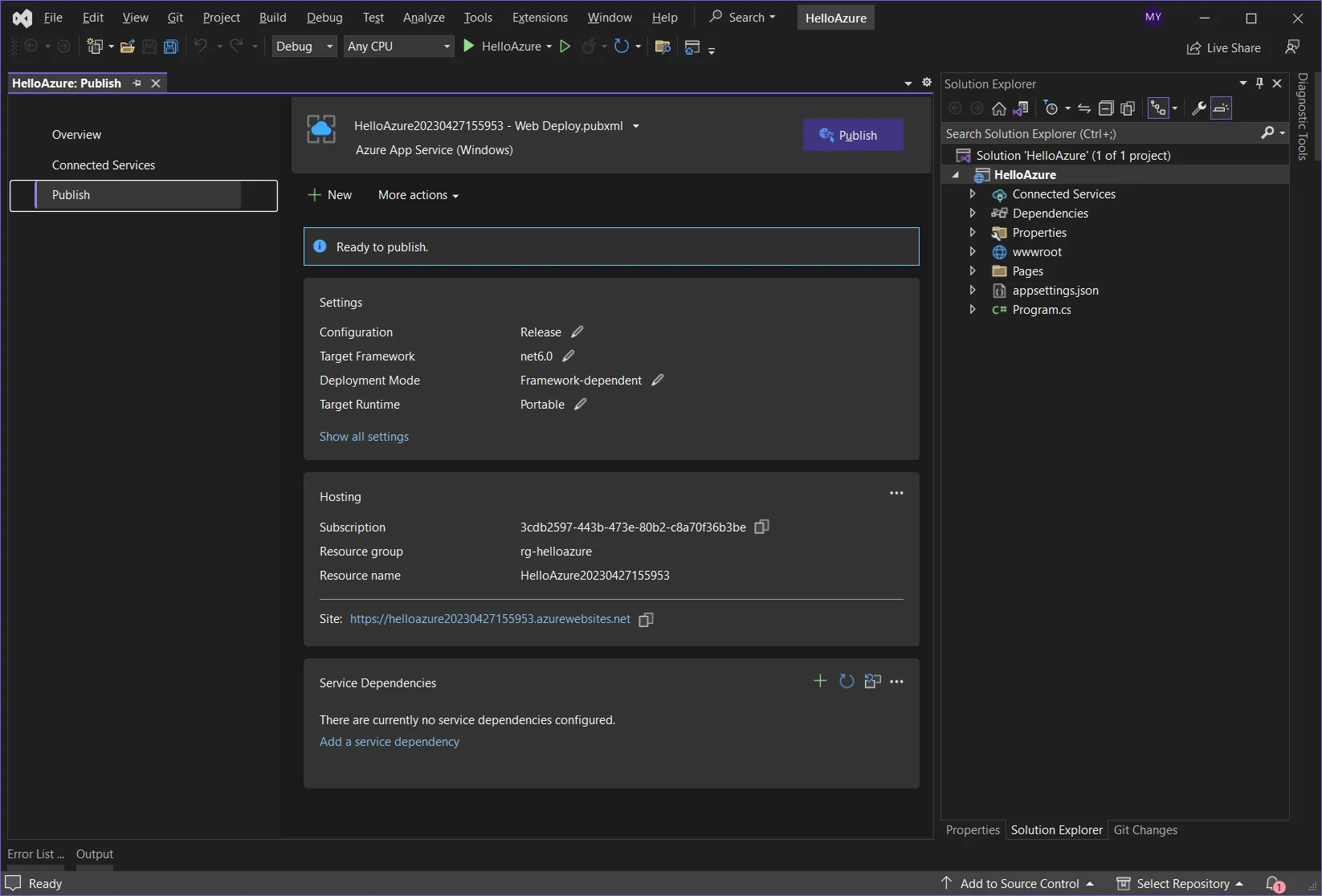Viewport: 1322px width, 896px height.
Task: Open Debug configuration dropdown
Action: point(304,47)
